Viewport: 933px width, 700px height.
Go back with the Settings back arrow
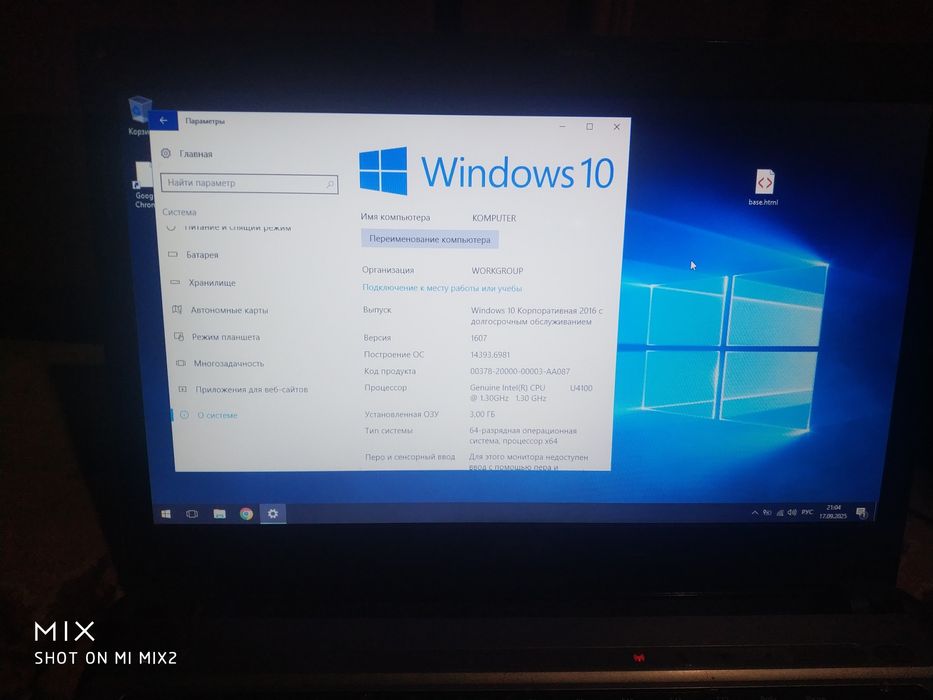coord(163,120)
